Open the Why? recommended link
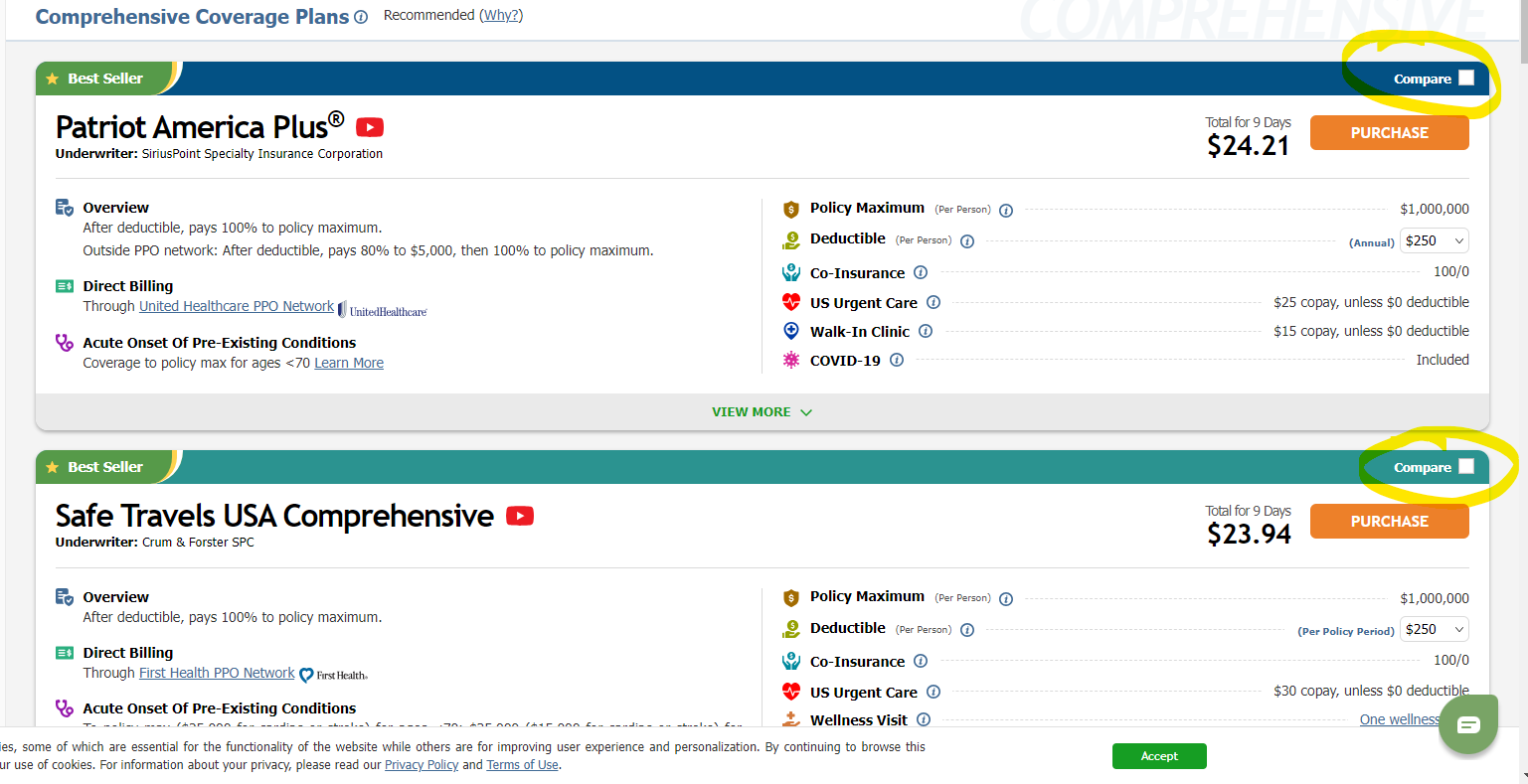 [501, 15]
